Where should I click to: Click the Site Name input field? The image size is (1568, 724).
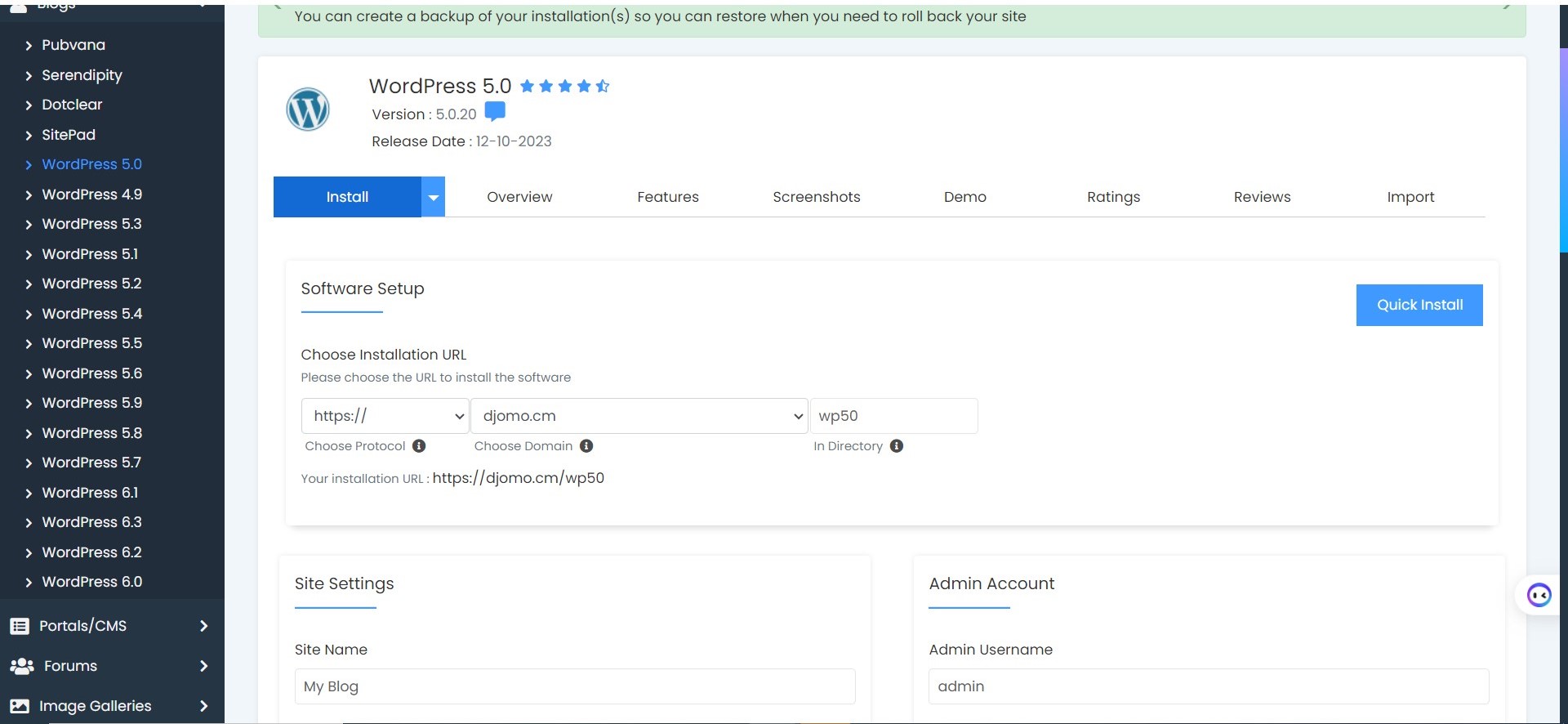pos(575,686)
